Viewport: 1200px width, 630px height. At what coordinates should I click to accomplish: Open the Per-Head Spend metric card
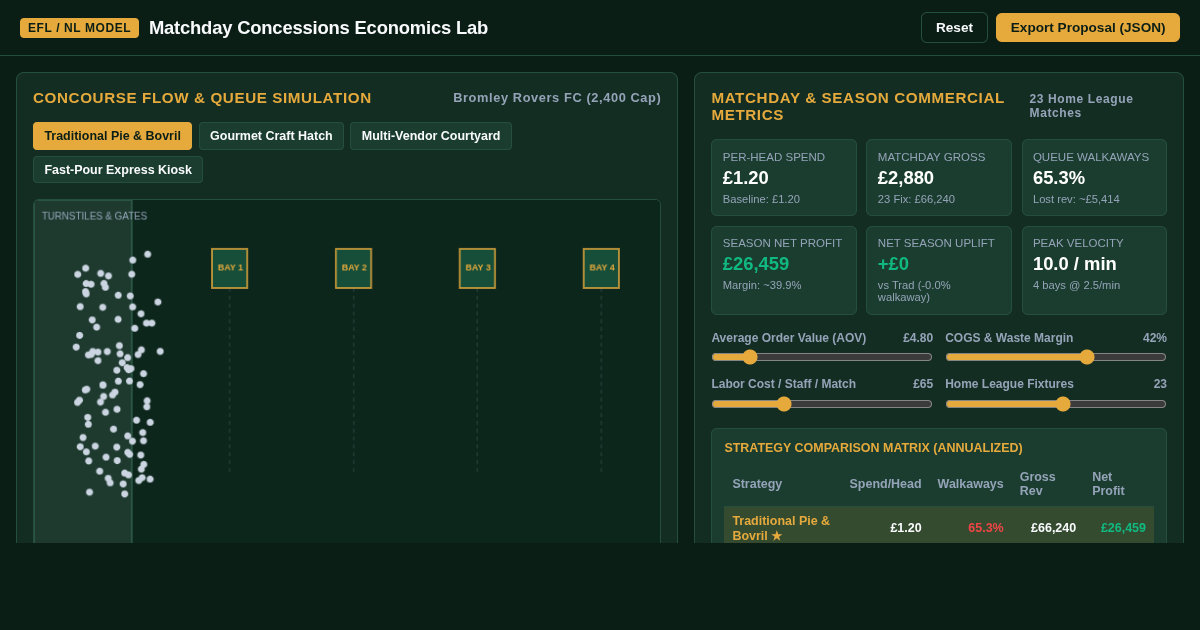click(x=784, y=178)
